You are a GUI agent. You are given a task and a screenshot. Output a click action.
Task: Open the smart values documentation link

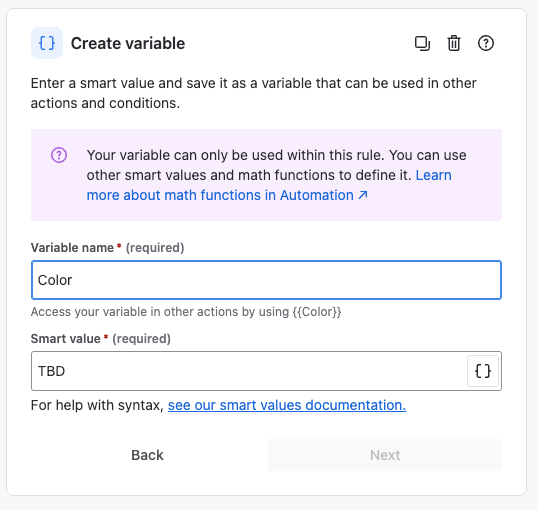tap(287, 405)
